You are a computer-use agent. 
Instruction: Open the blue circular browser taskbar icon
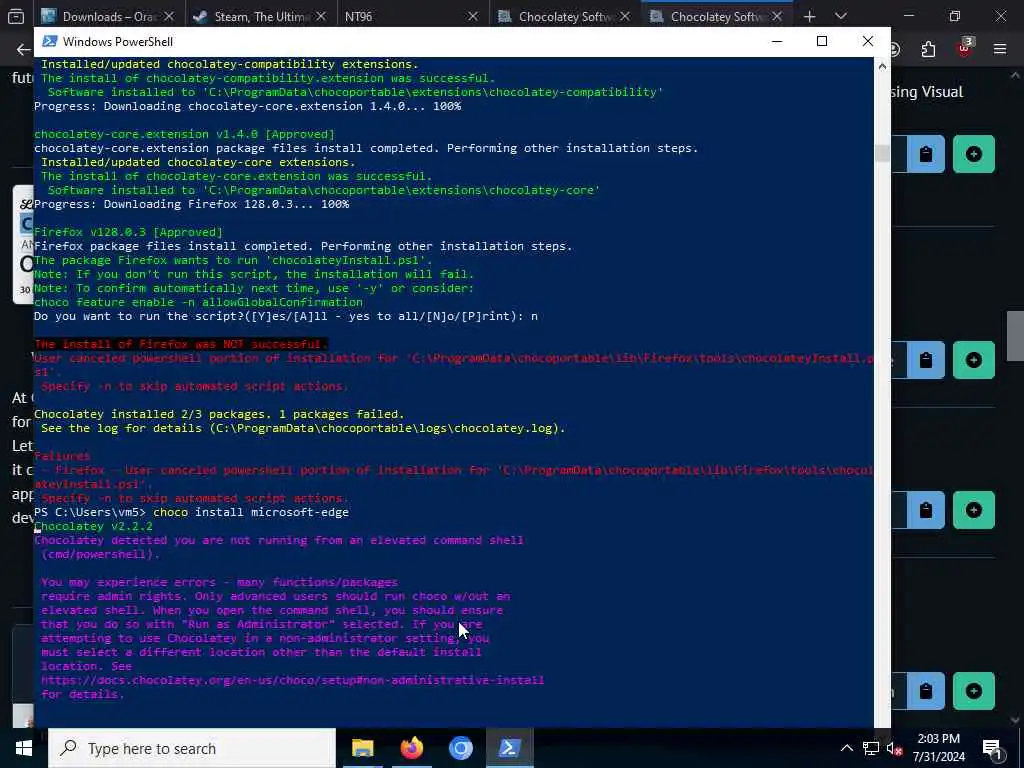(460, 748)
